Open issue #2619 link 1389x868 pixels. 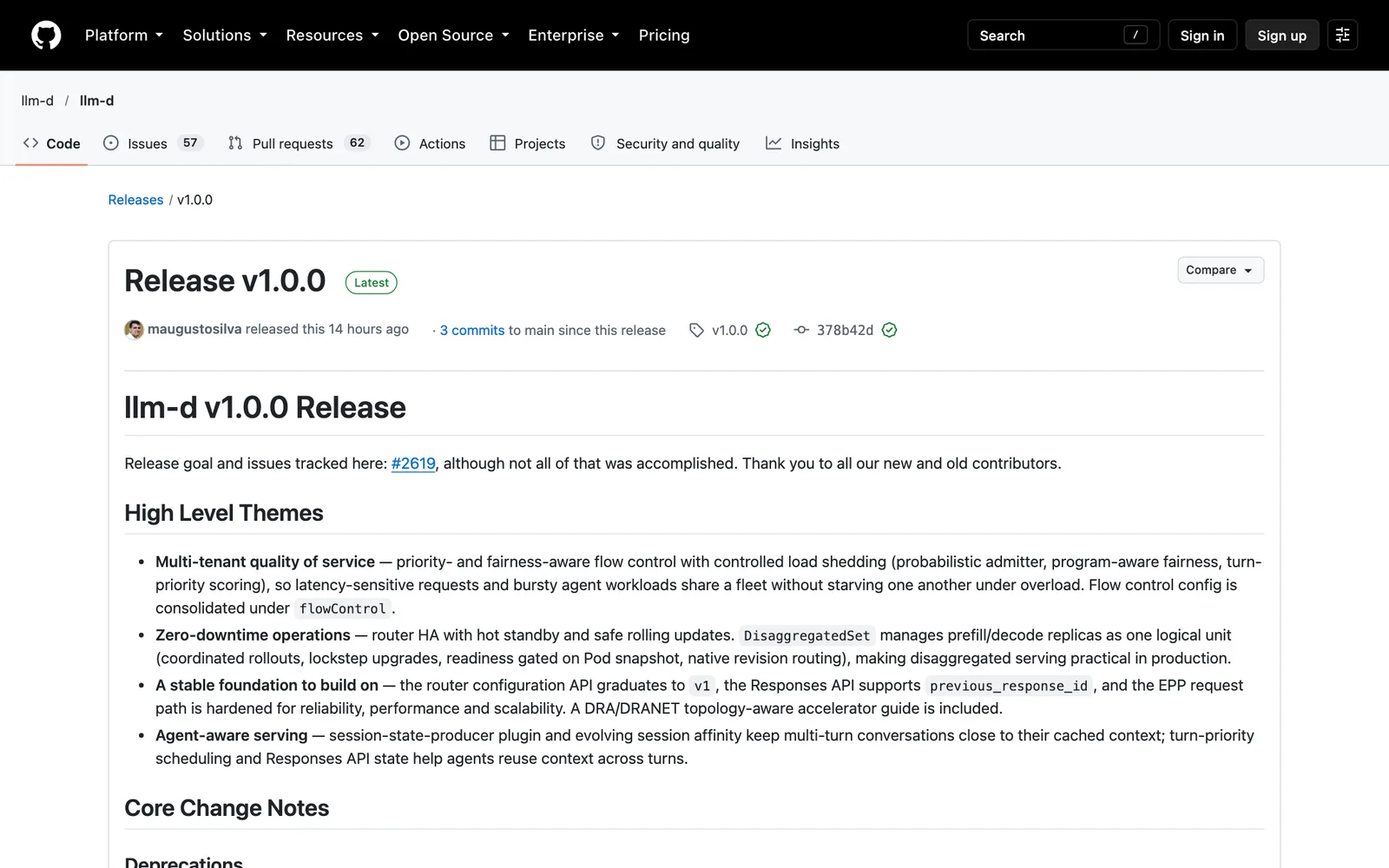click(x=413, y=464)
